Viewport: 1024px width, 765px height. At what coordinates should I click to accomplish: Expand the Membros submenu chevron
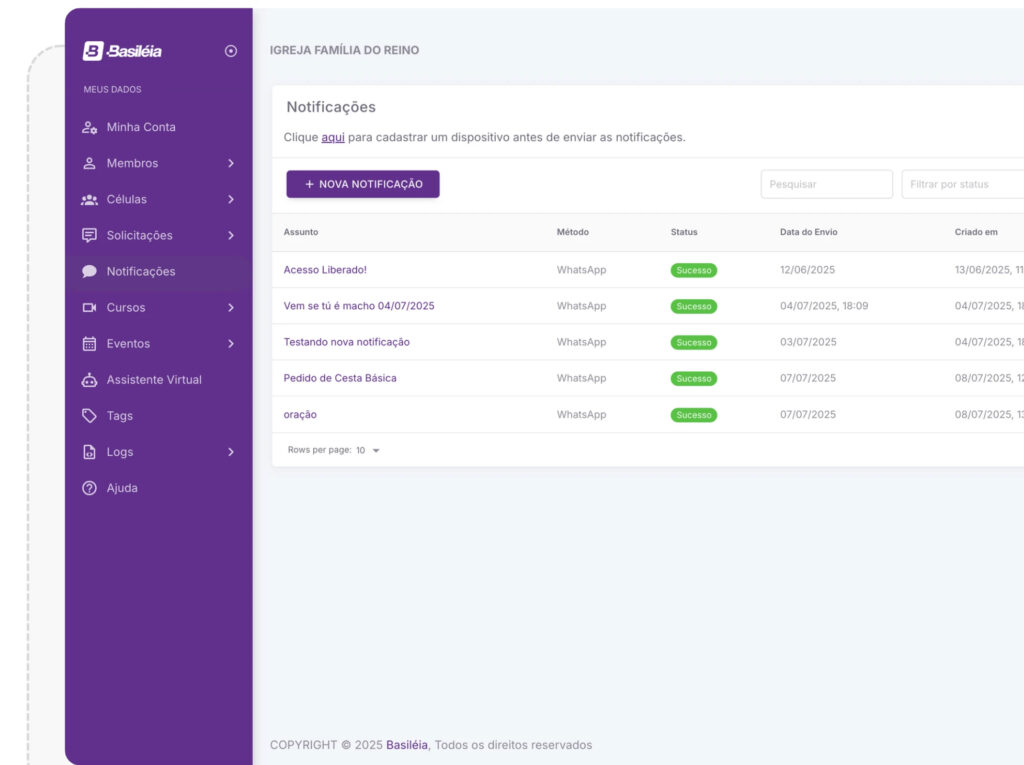(231, 164)
